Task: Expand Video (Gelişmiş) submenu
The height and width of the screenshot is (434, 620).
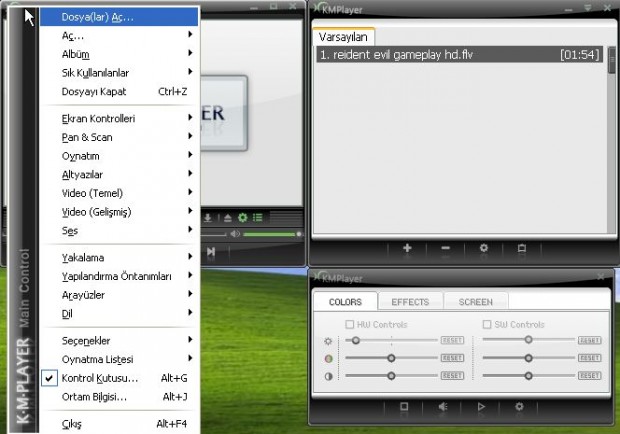Action: point(120,212)
